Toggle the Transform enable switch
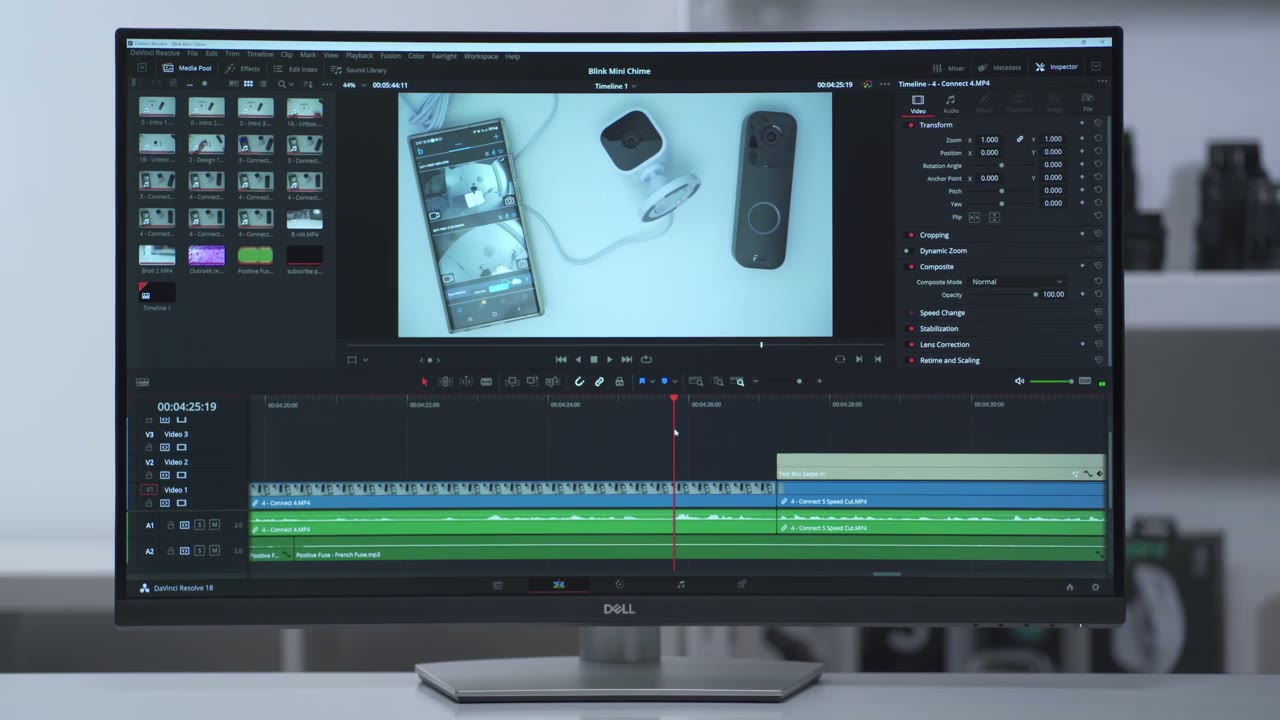The height and width of the screenshot is (720, 1280). click(910, 125)
